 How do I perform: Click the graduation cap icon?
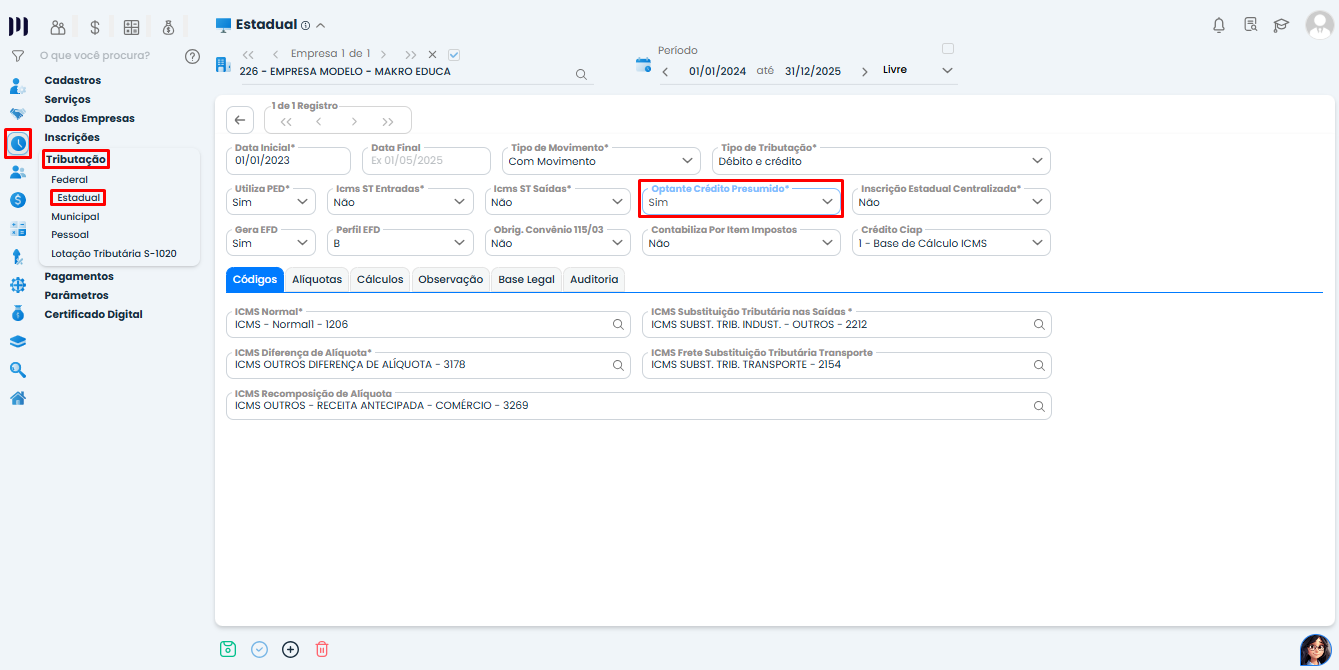pos(1281,25)
